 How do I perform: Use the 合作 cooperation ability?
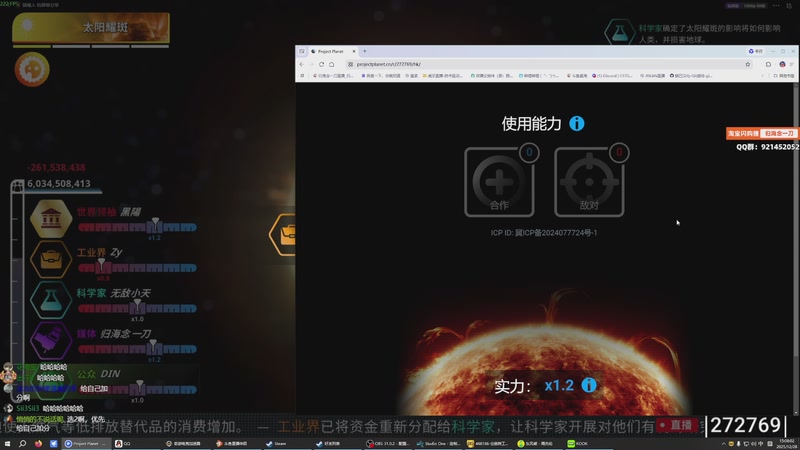[499, 182]
